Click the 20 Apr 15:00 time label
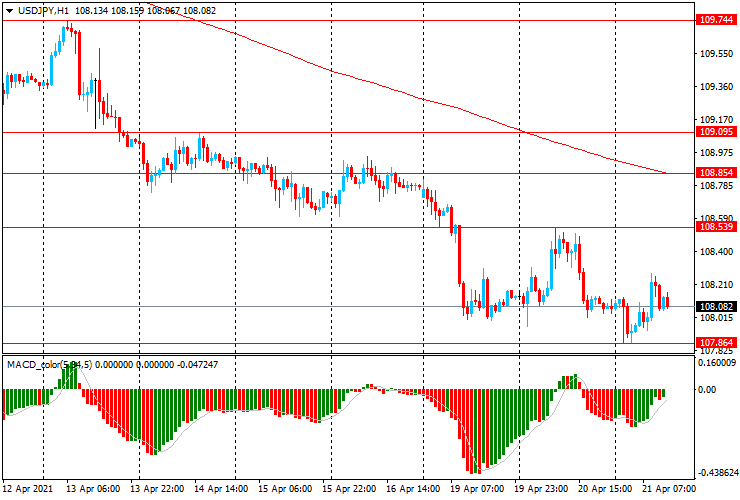This screenshot has width=740, height=500. 605,488
